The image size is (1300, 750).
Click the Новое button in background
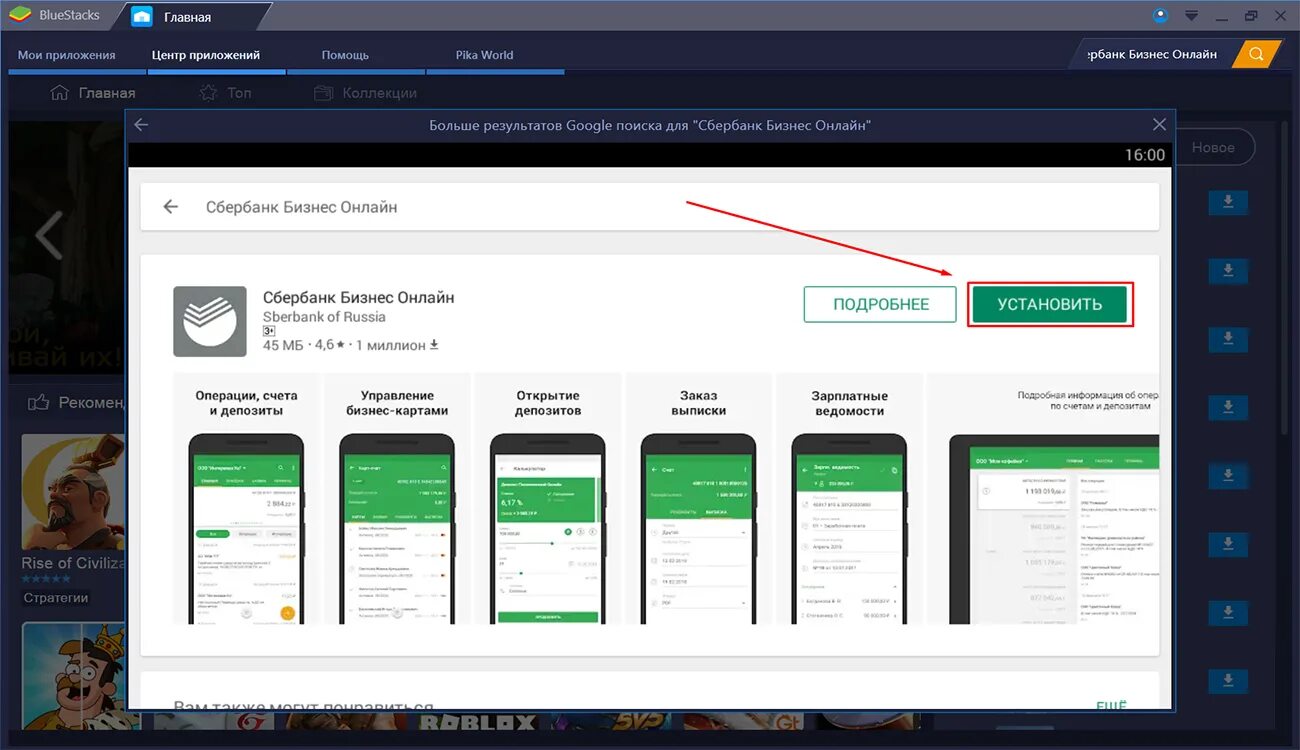click(1213, 147)
